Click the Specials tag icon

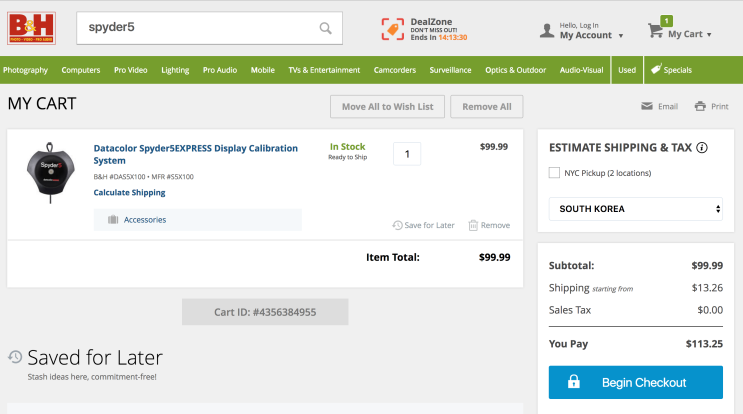tap(656, 69)
